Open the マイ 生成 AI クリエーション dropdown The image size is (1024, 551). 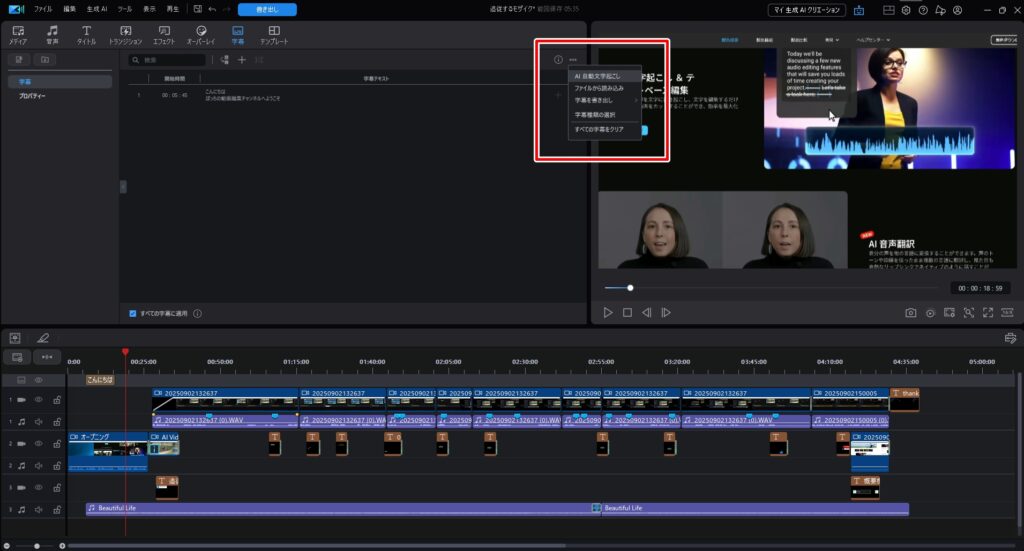pos(807,9)
